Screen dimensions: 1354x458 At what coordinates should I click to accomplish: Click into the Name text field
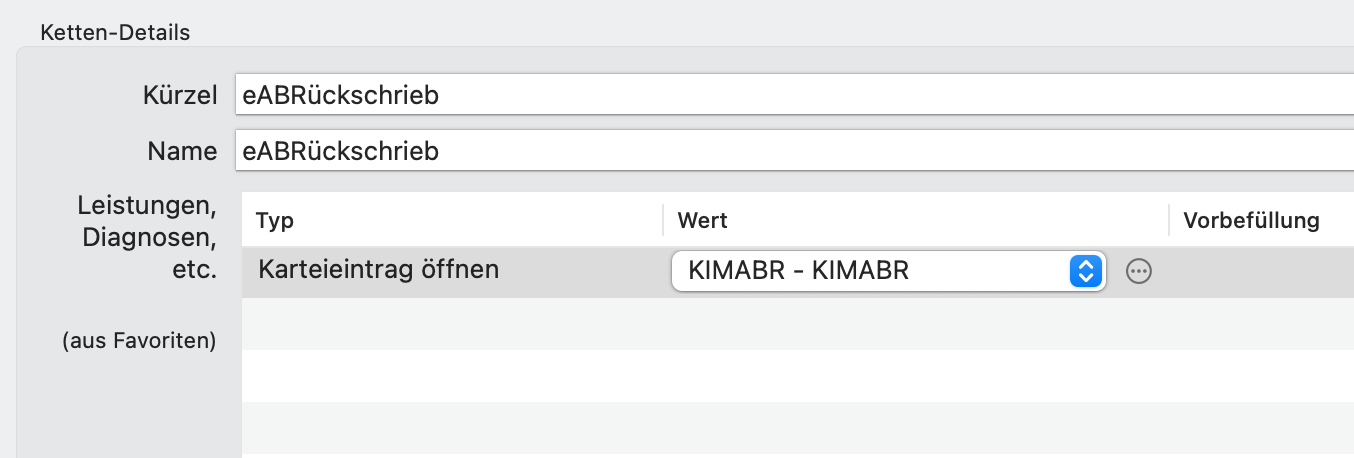click(794, 151)
